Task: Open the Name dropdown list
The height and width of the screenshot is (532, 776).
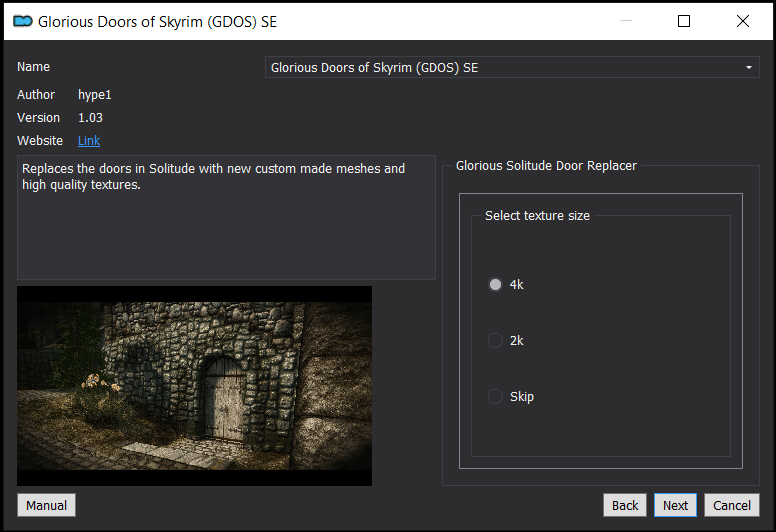Action: [x=512, y=67]
